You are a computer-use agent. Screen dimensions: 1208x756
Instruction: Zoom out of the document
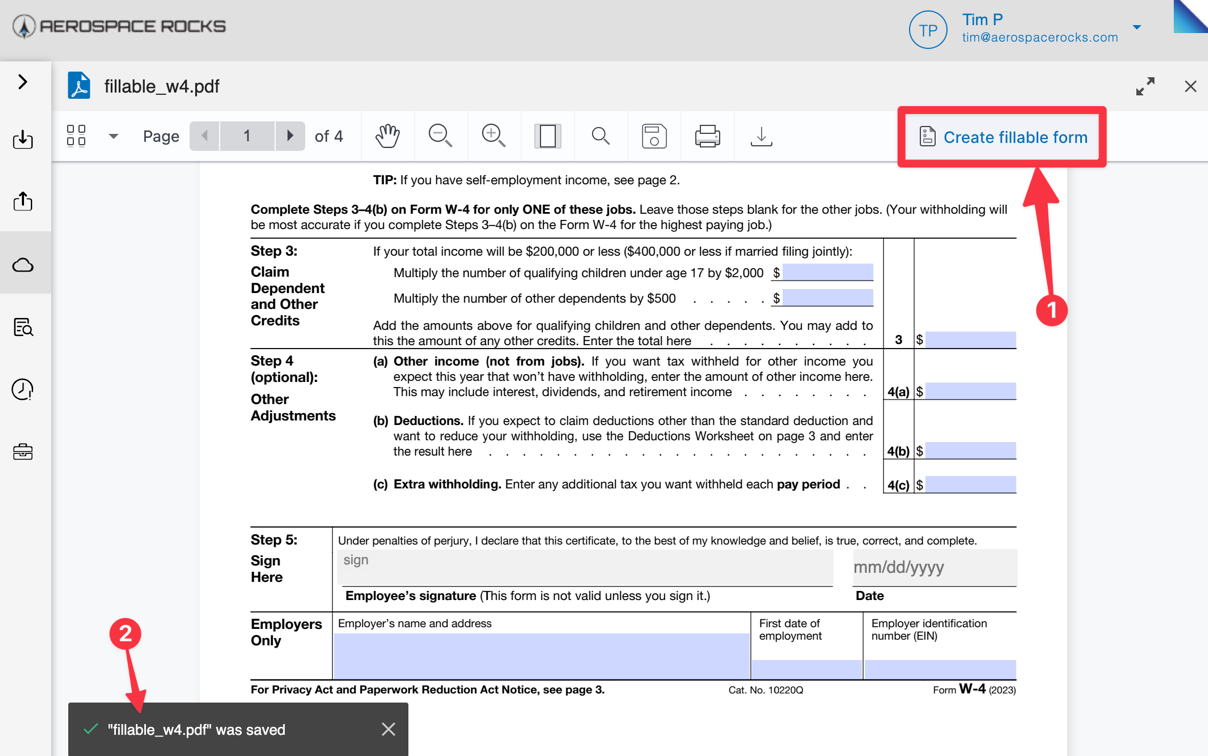(440, 136)
